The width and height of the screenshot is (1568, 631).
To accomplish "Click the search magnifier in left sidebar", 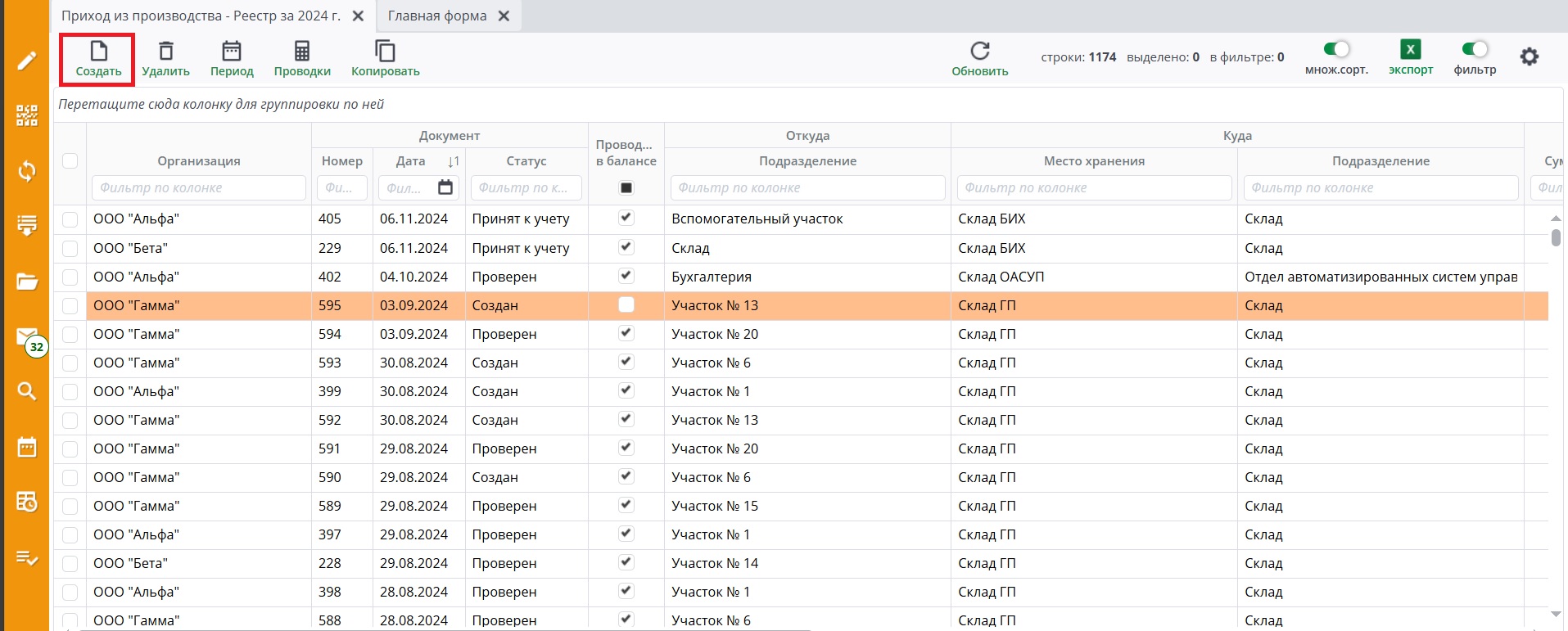I will coord(27,391).
